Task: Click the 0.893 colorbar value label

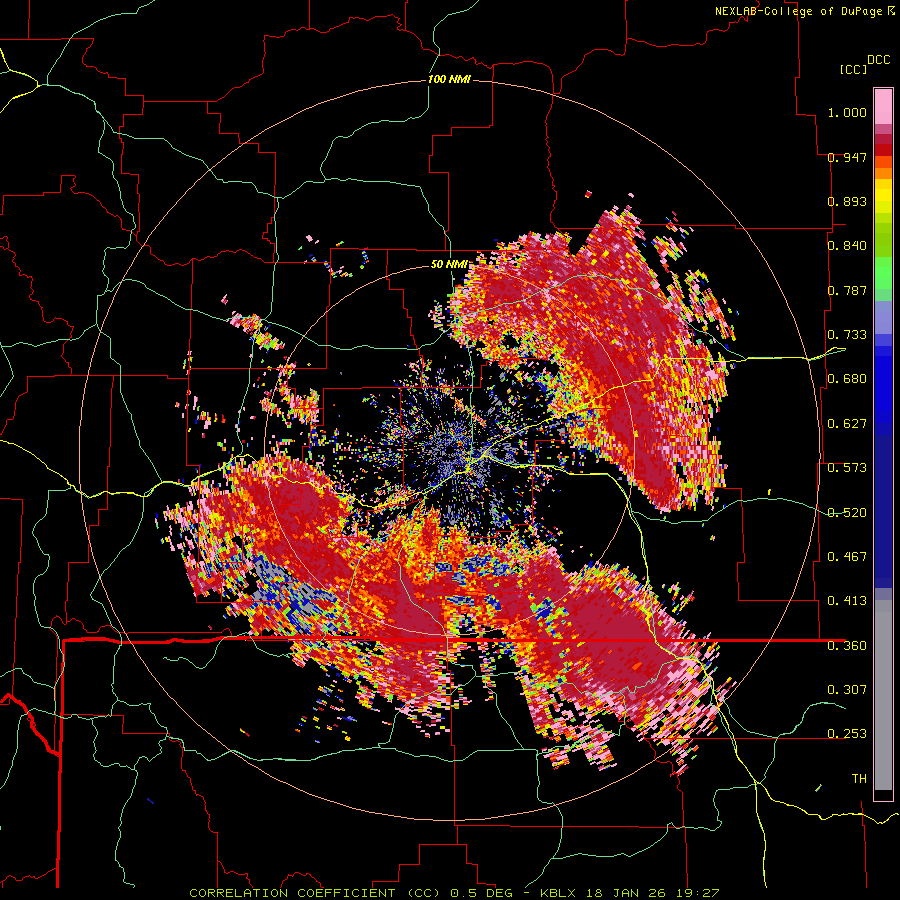Action: click(x=847, y=201)
